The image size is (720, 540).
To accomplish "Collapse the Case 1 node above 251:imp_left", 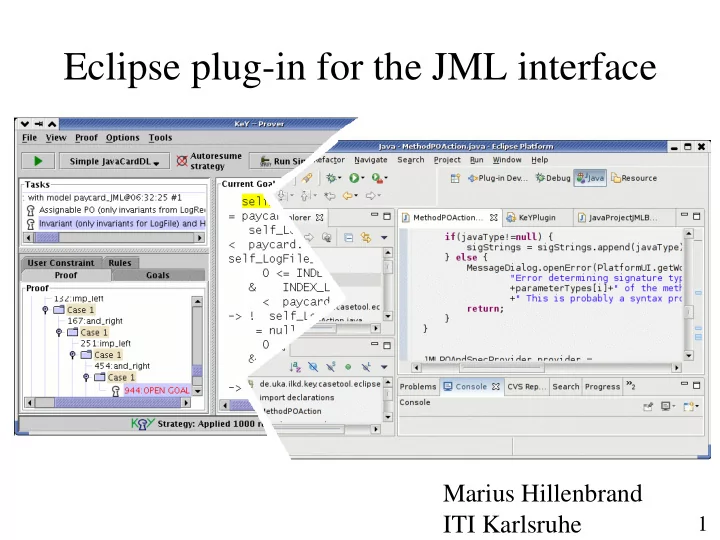I will click(59, 332).
